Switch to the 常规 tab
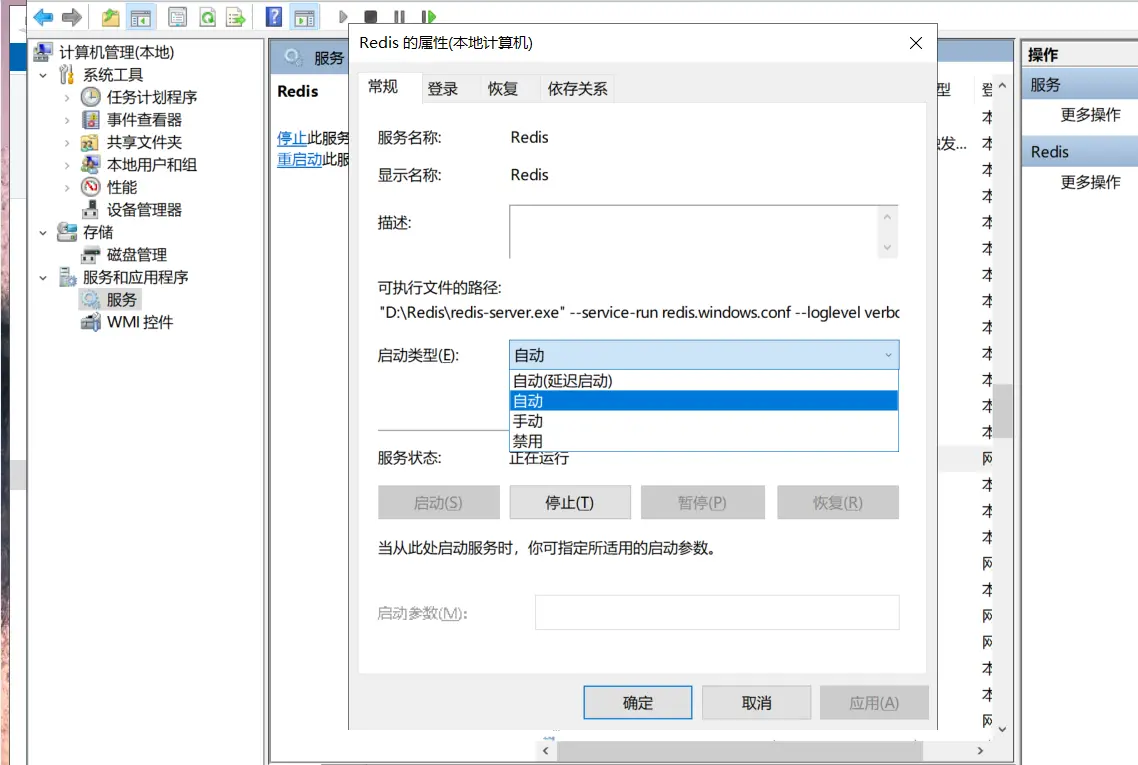Screen dimensions: 1138x765 [383, 87]
